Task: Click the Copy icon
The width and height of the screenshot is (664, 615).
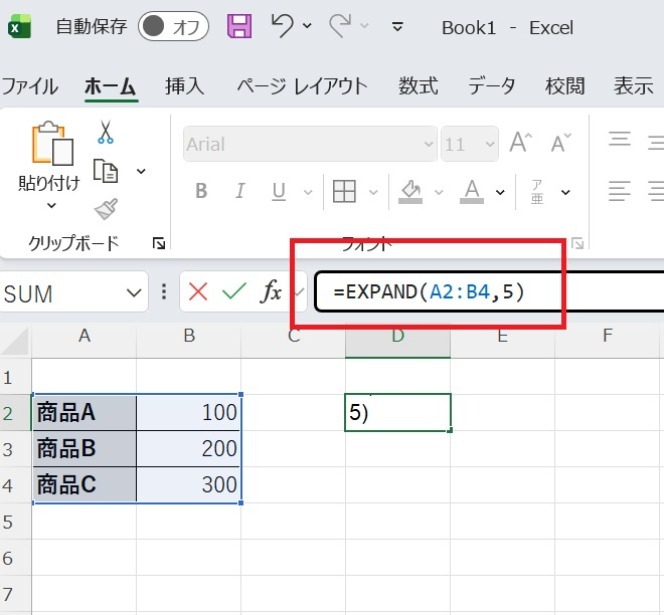Action: coord(105,171)
